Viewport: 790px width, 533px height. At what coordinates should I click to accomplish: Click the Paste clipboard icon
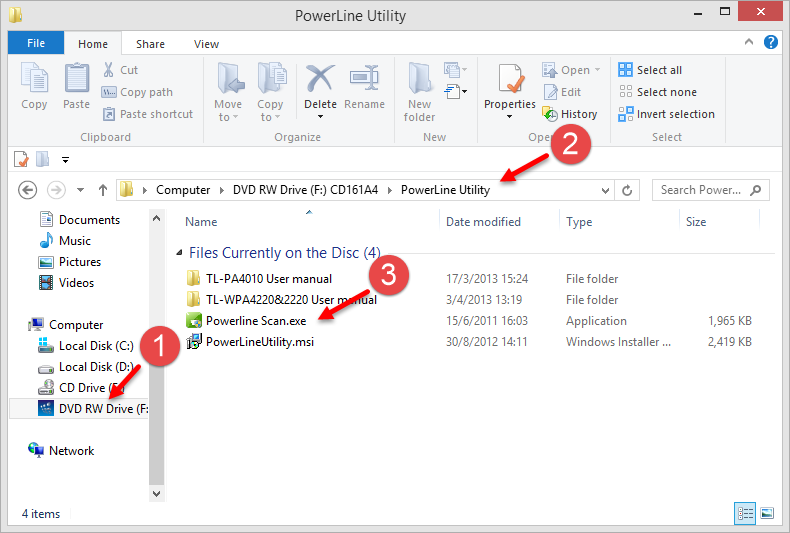tap(77, 79)
